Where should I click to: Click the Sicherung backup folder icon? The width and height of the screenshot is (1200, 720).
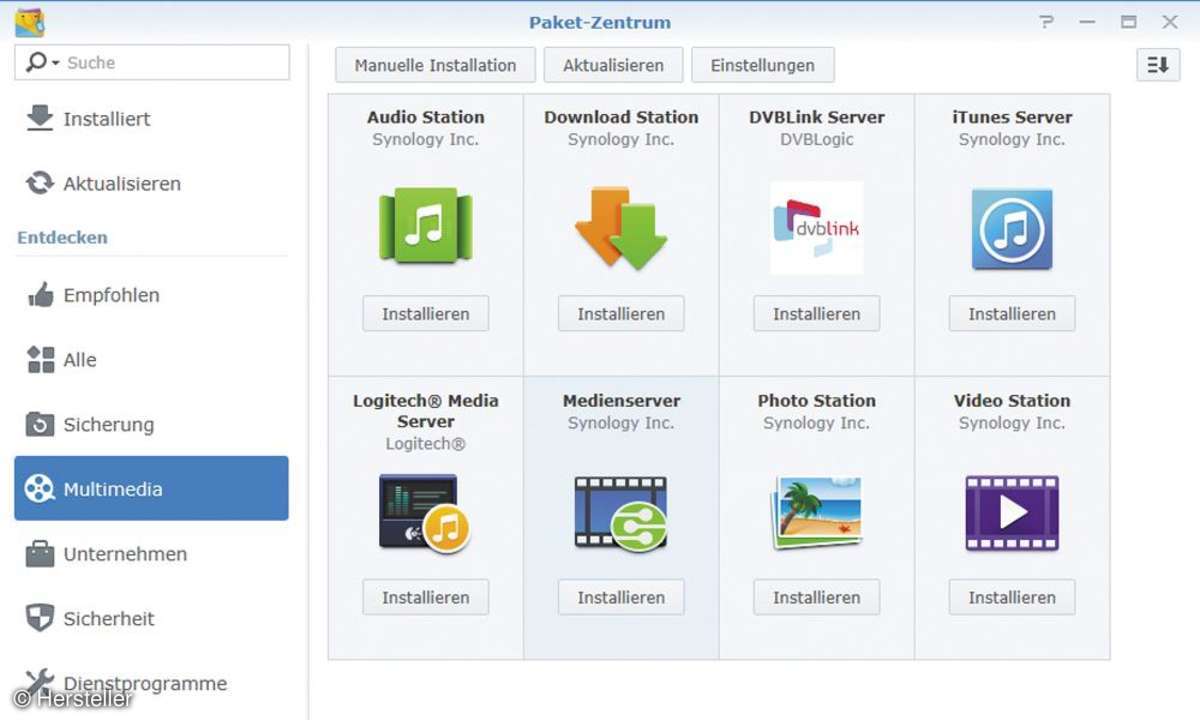click(40, 424)
